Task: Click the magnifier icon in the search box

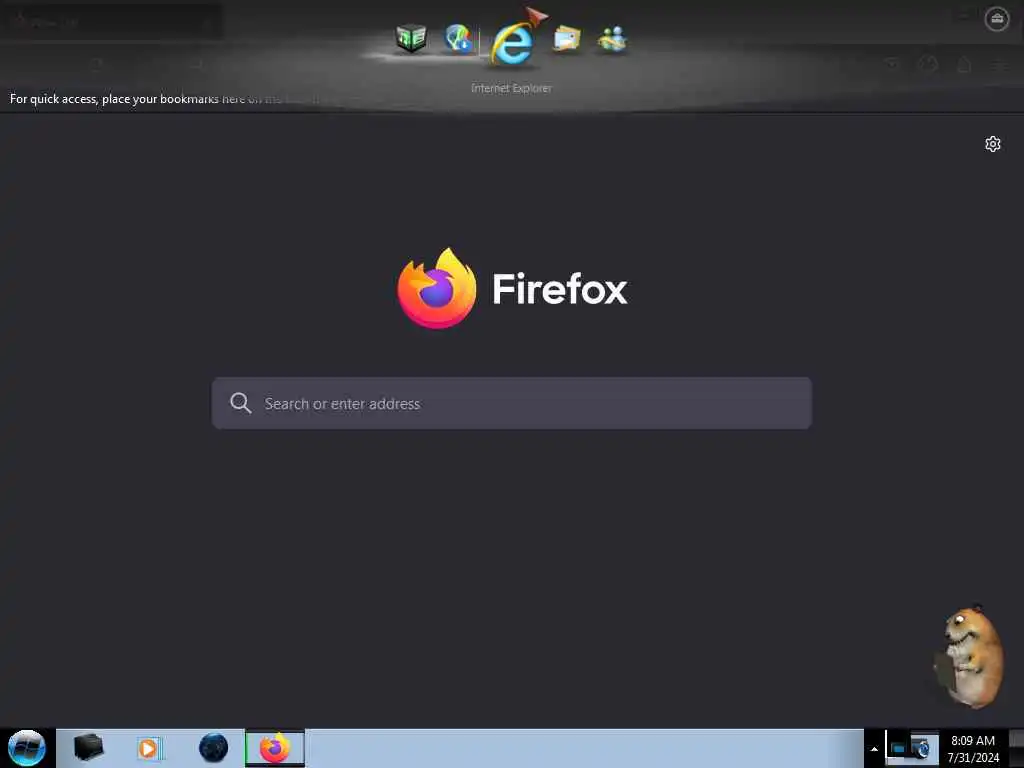Action: pos(240,403)
